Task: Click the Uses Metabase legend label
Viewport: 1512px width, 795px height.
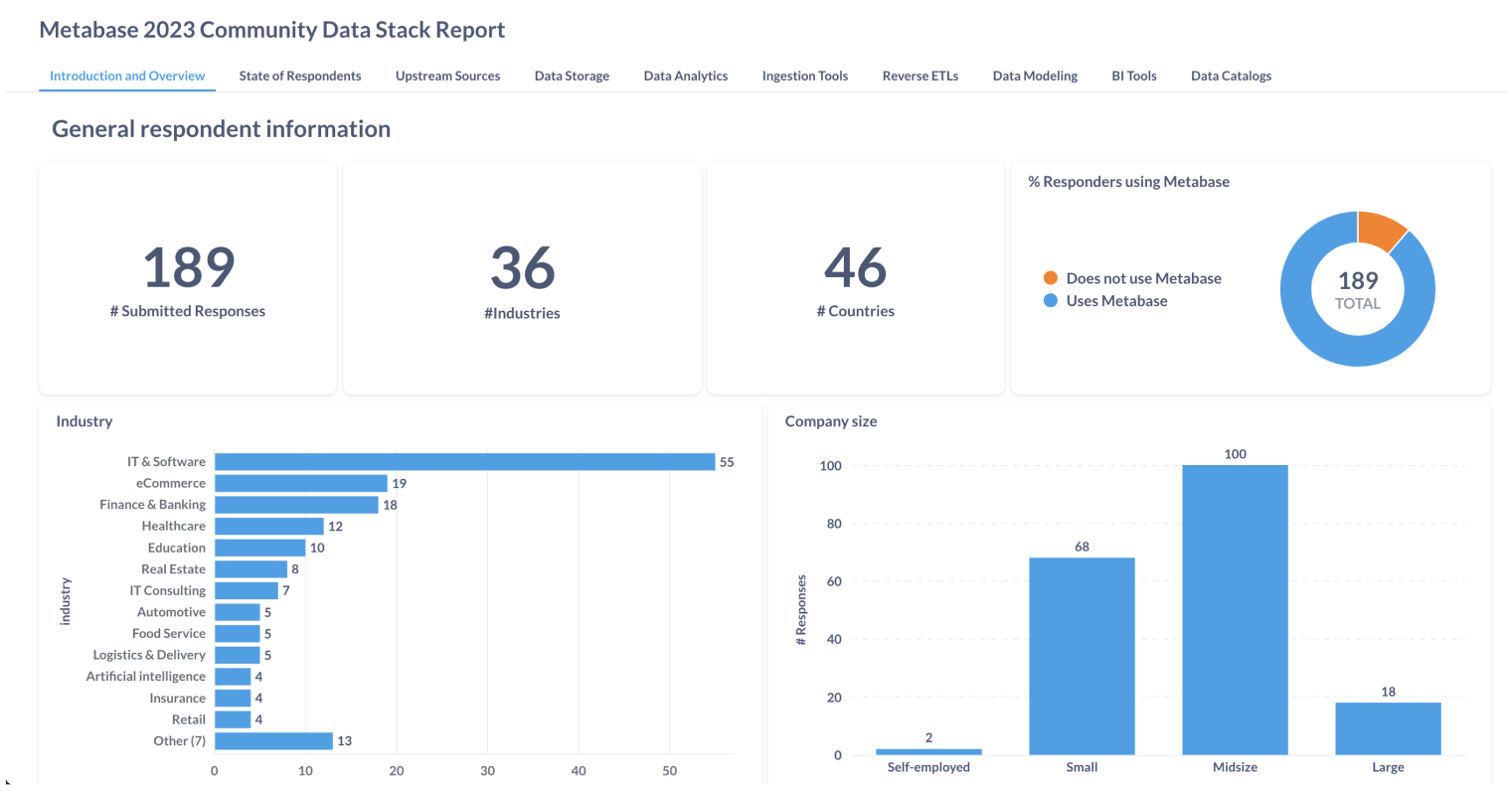Action: [1116, 301]
